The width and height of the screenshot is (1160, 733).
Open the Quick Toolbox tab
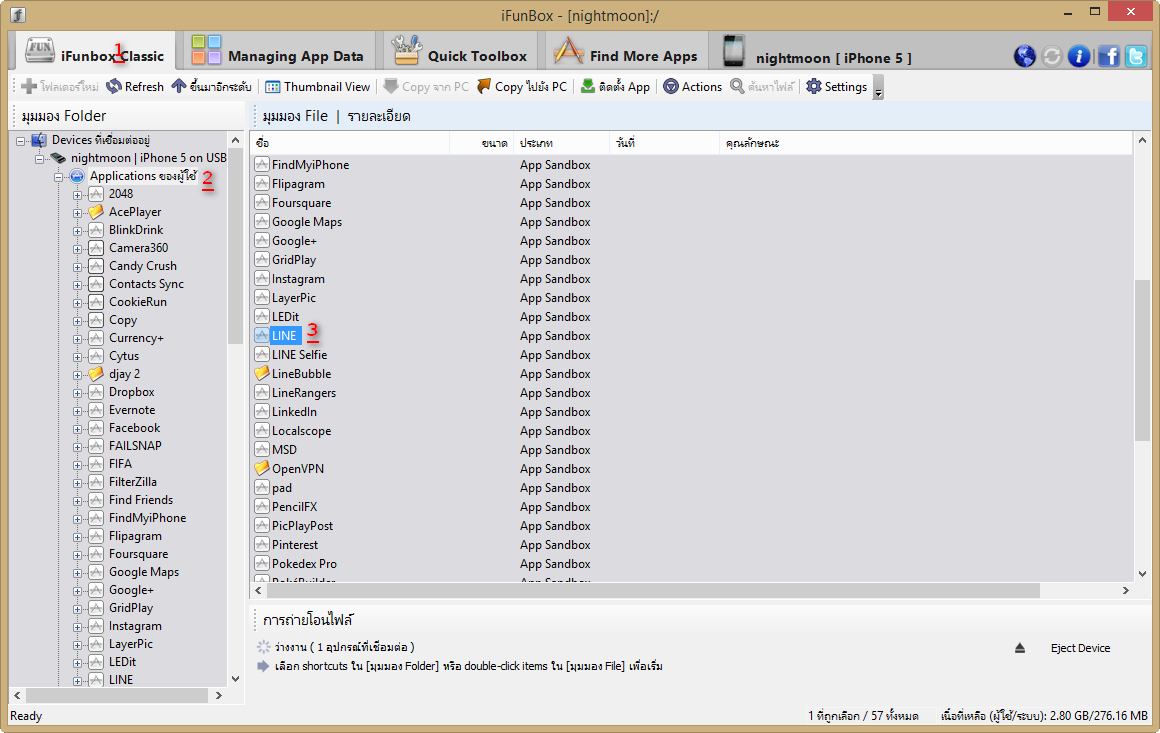click(x=459, y=52)
